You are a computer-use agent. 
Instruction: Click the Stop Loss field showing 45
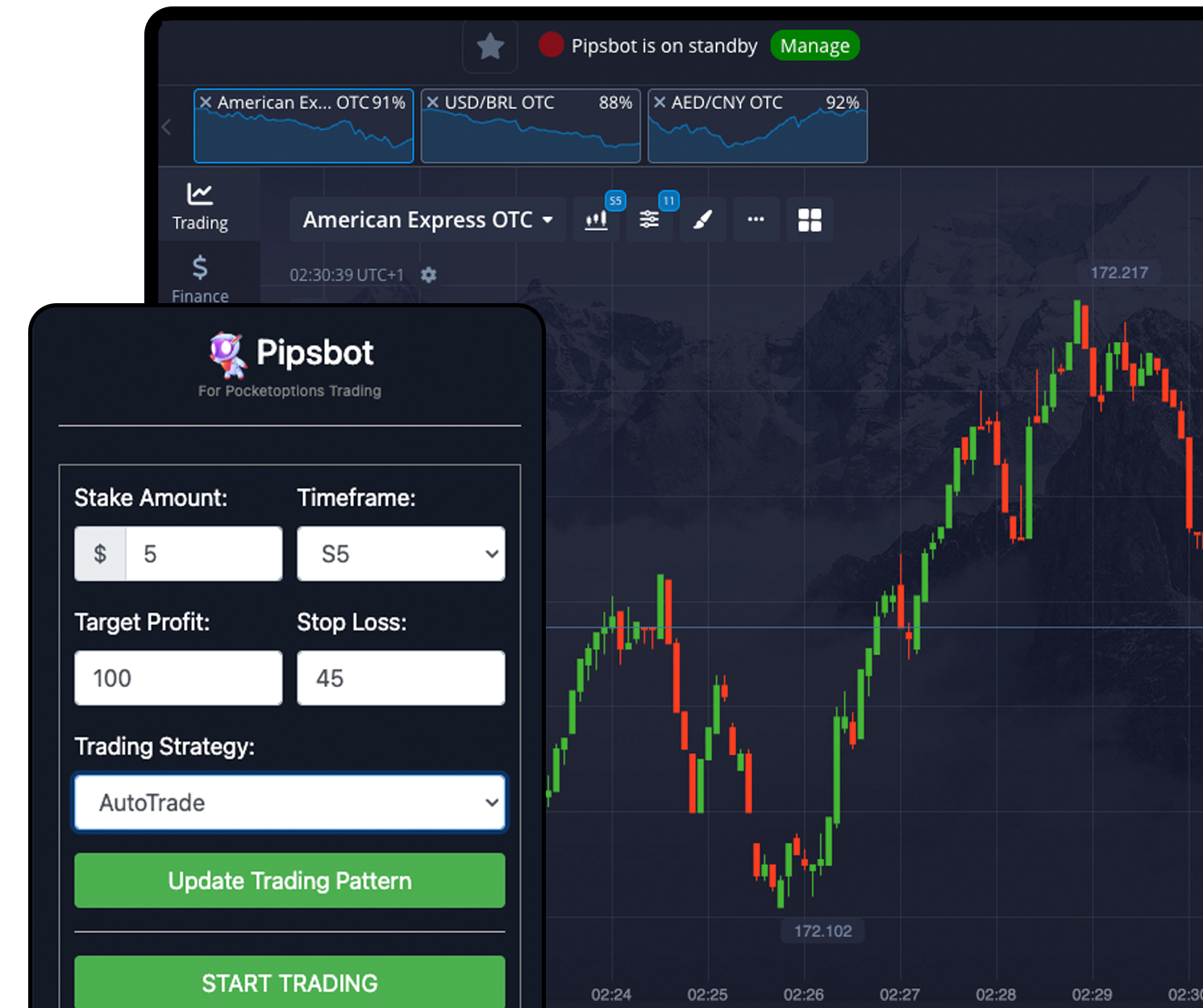click(x=401, y=678)
